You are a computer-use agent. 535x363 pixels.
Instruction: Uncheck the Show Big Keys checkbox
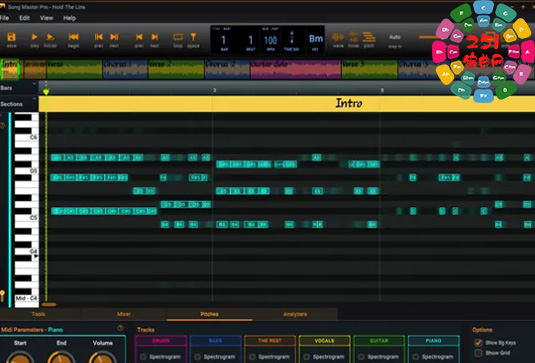click(478, 343)
